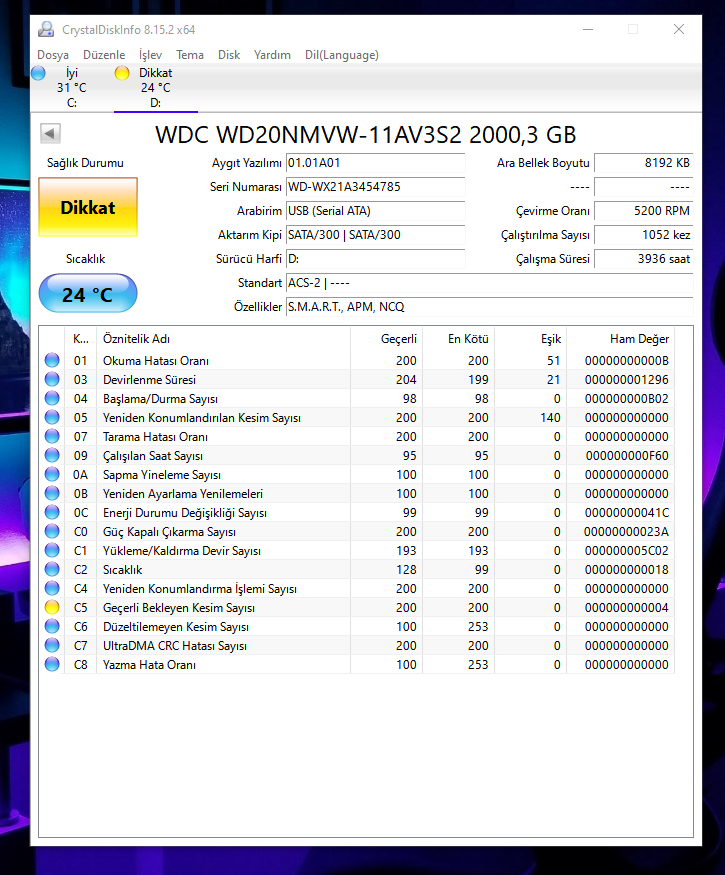Open the Tema menu
Viewport: 725px width, 875px height.
(190, 55)
